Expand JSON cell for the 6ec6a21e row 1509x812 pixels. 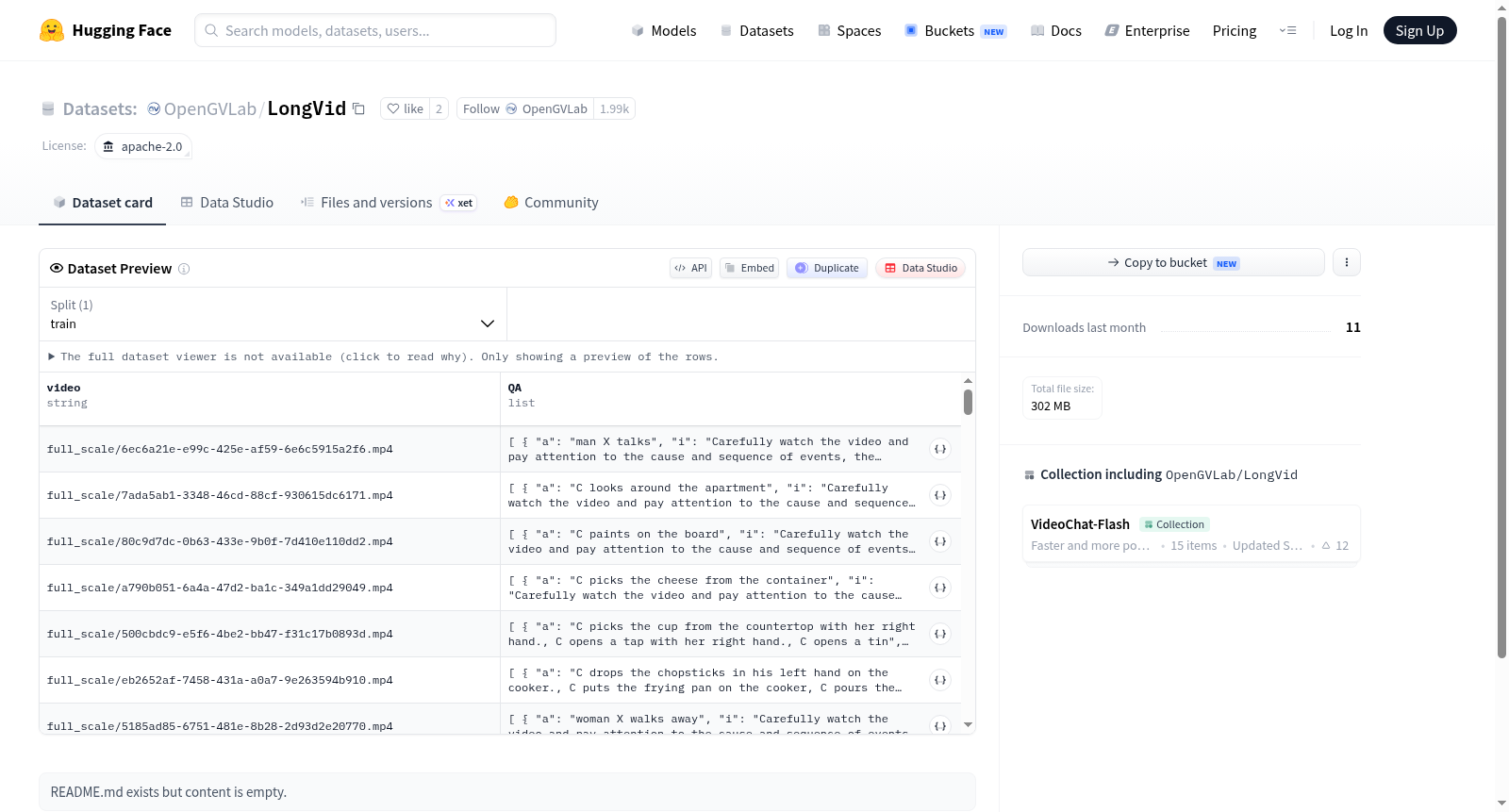pyautogui.click(x=940, y=449)
